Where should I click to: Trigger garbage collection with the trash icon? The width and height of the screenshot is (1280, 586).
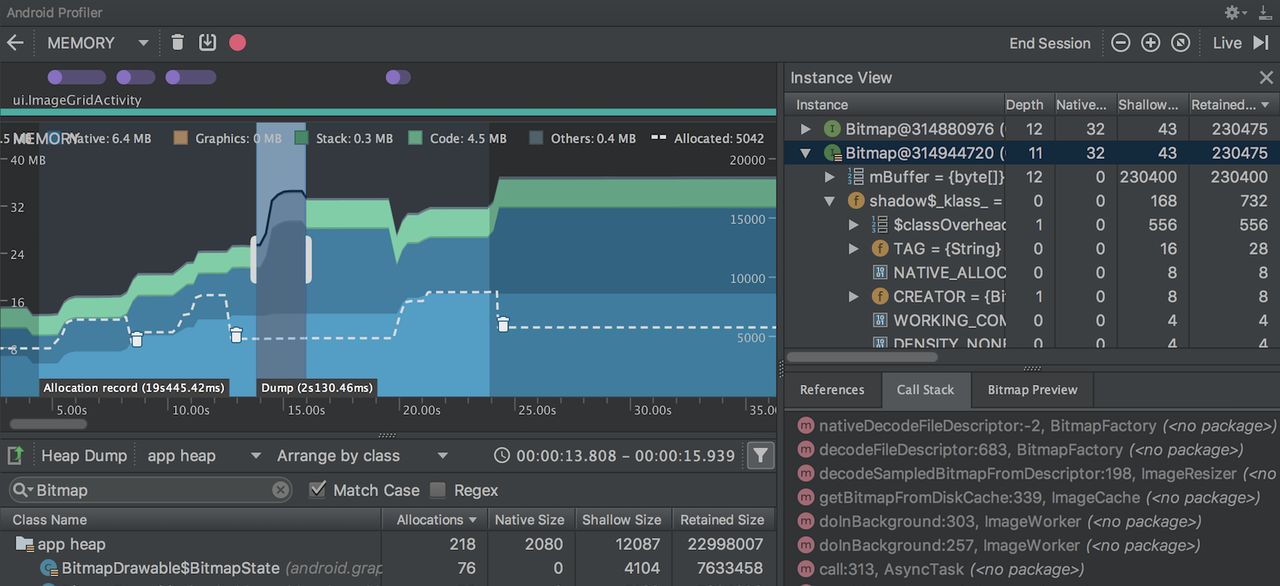(x=177, y=42)
